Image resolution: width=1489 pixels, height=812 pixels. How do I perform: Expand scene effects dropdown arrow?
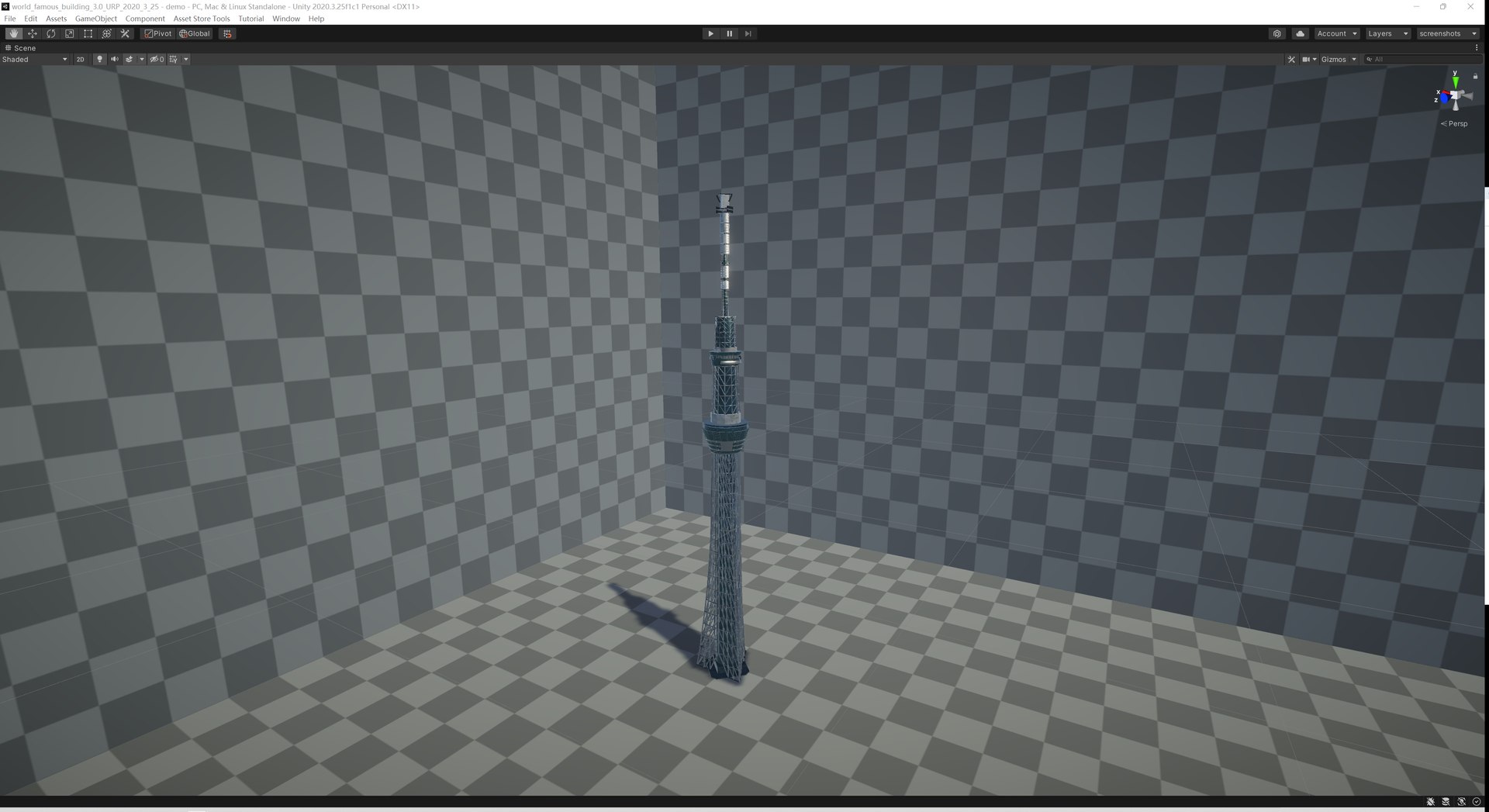click(x=141, y=59)
